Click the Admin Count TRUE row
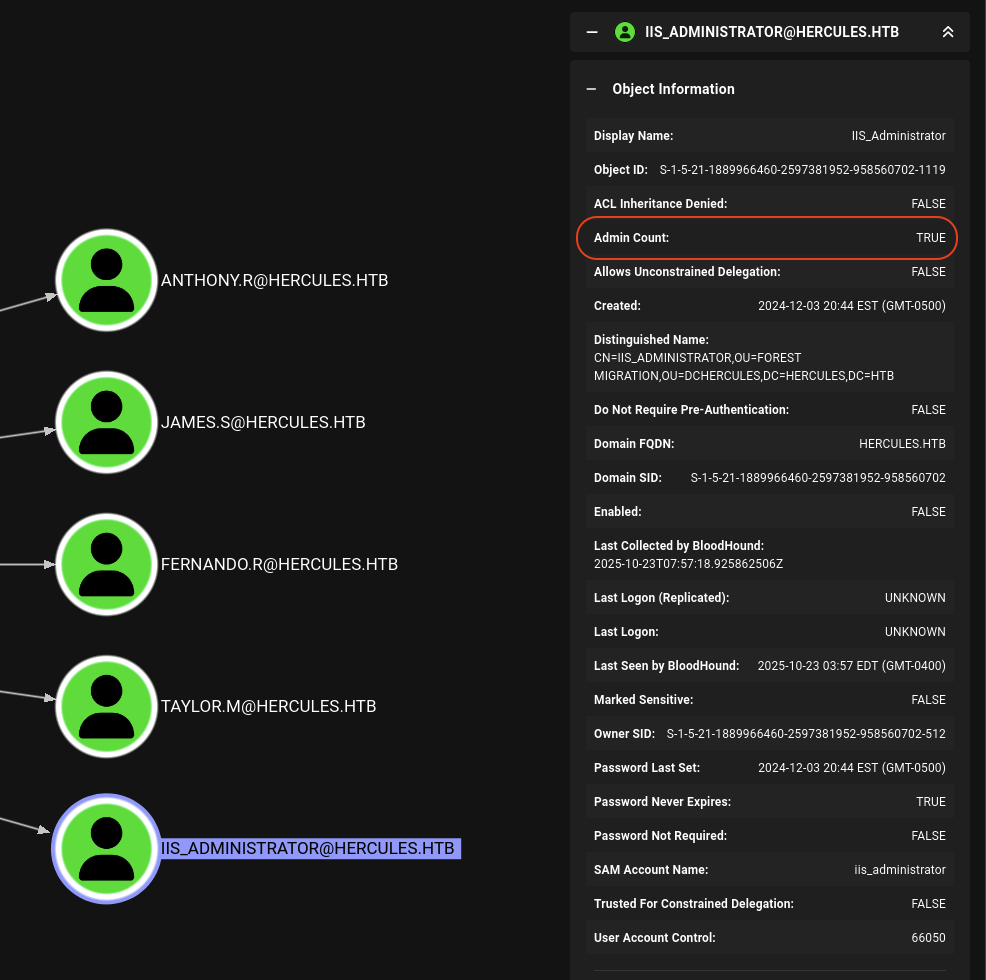Image resolution: width=986 pixels, height=980 pixels. point(768,238)
